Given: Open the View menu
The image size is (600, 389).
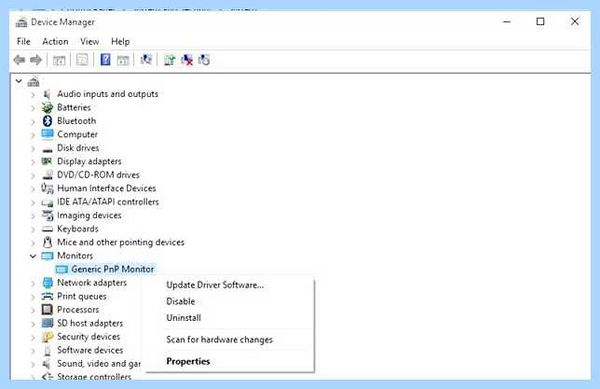Looking at the screenshot, I should [x=90, y=41].
